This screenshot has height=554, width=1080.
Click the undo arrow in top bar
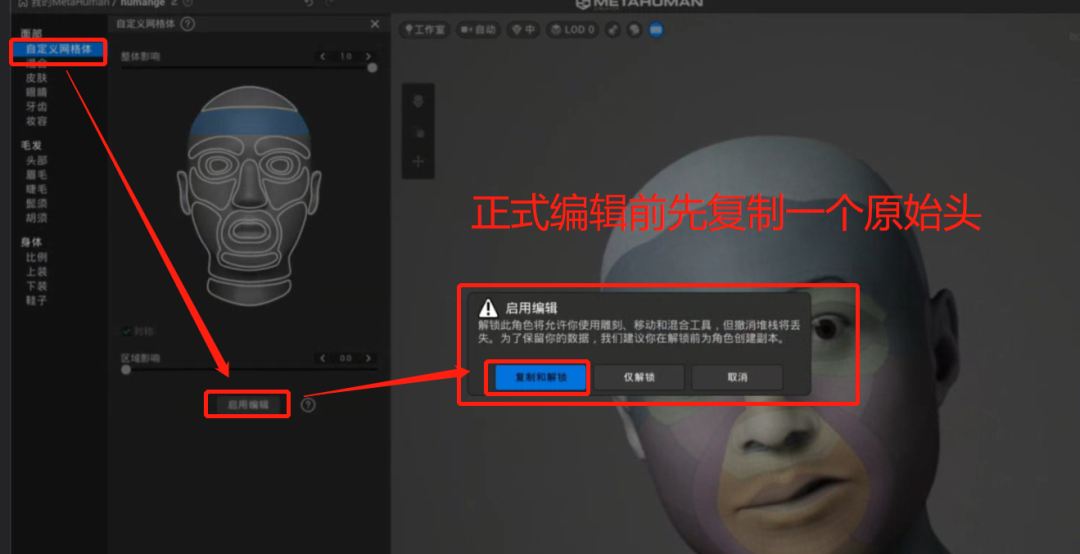click(309, 3)
